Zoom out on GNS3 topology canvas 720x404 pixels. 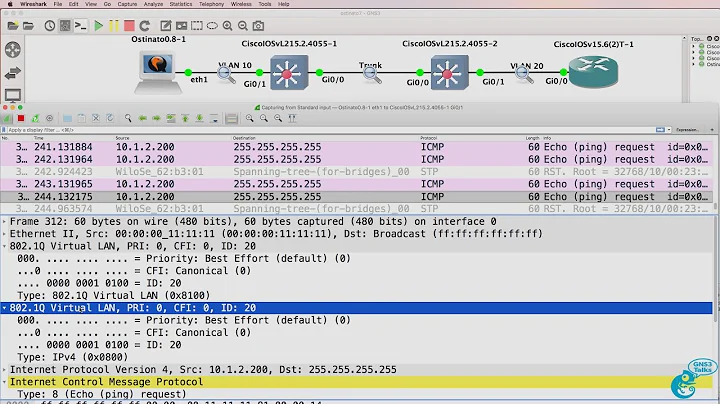243,26
